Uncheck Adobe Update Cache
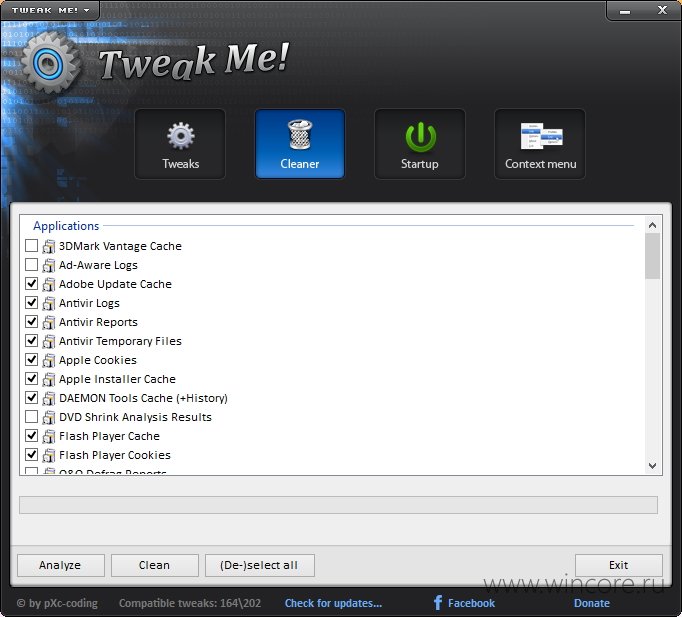The image size is (682, 617). tap(31, 284)
